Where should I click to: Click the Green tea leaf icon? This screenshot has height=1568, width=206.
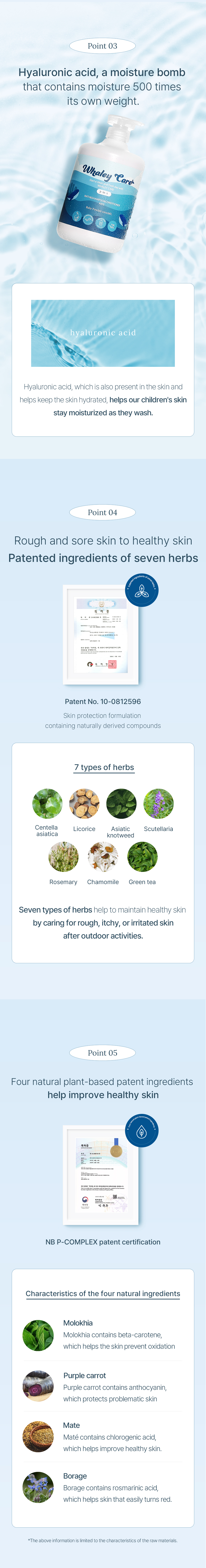pos(143,856)
